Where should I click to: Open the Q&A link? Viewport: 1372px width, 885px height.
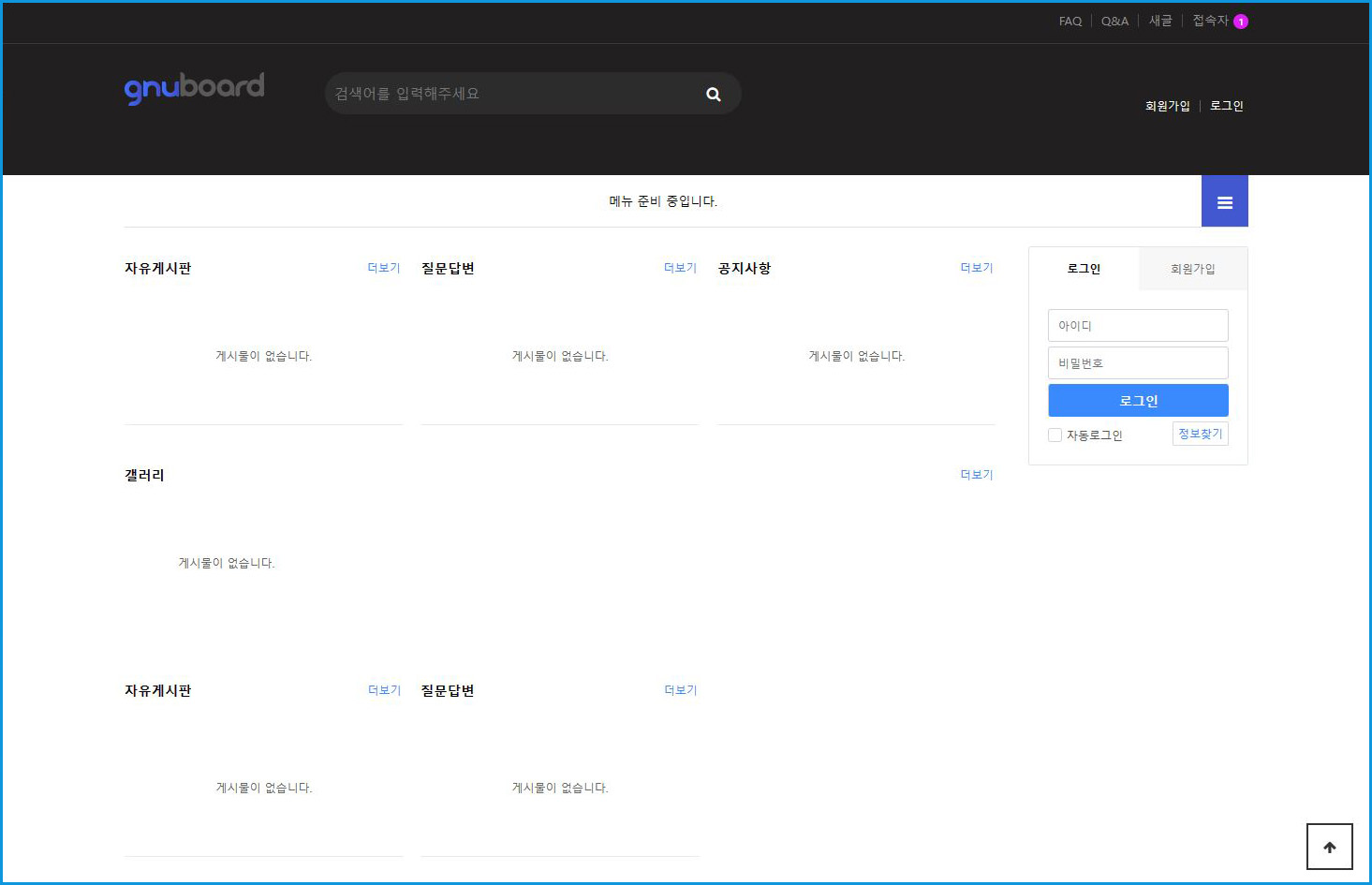coord(1114,22)
